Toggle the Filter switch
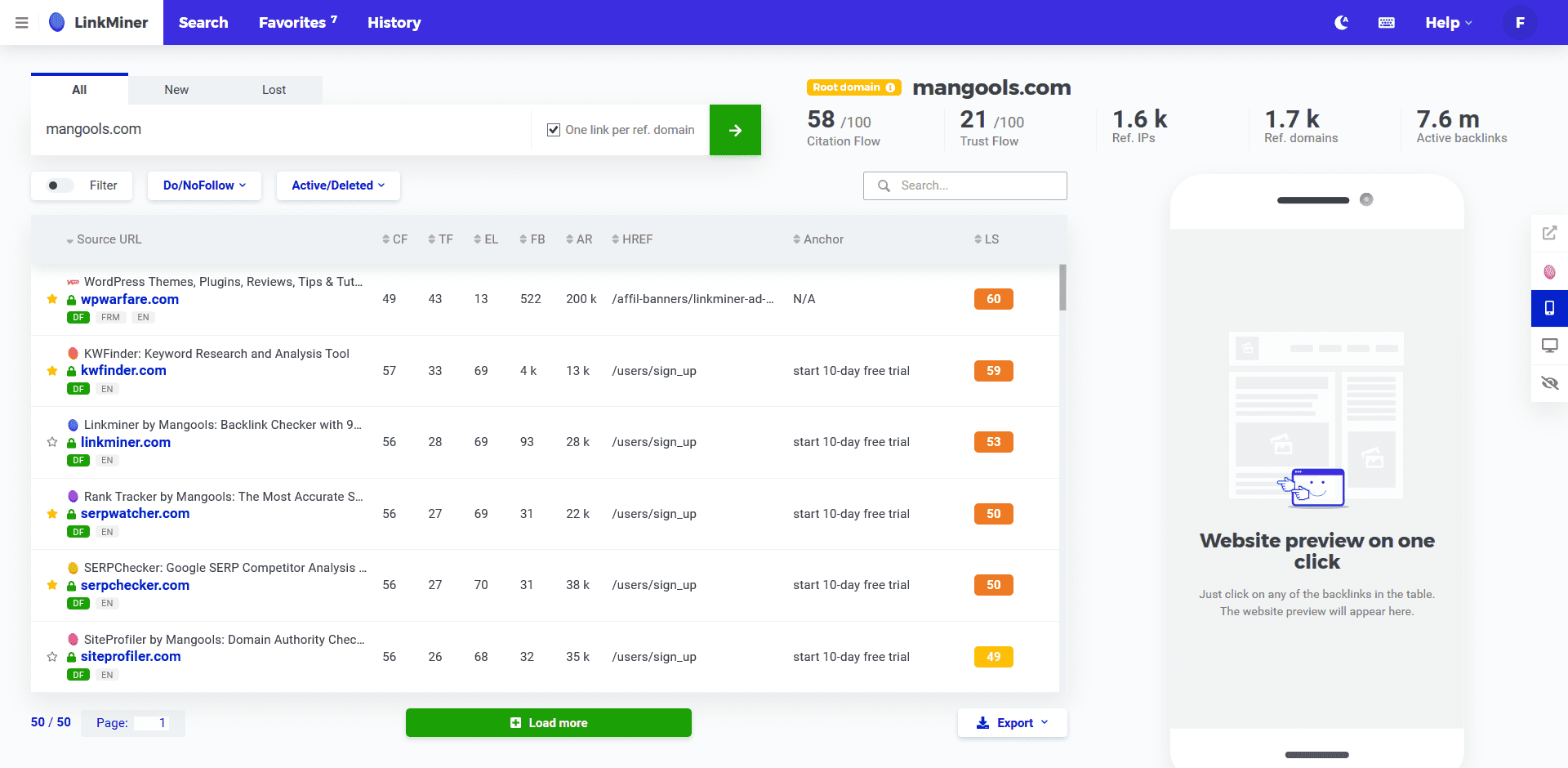 (56, 185)
